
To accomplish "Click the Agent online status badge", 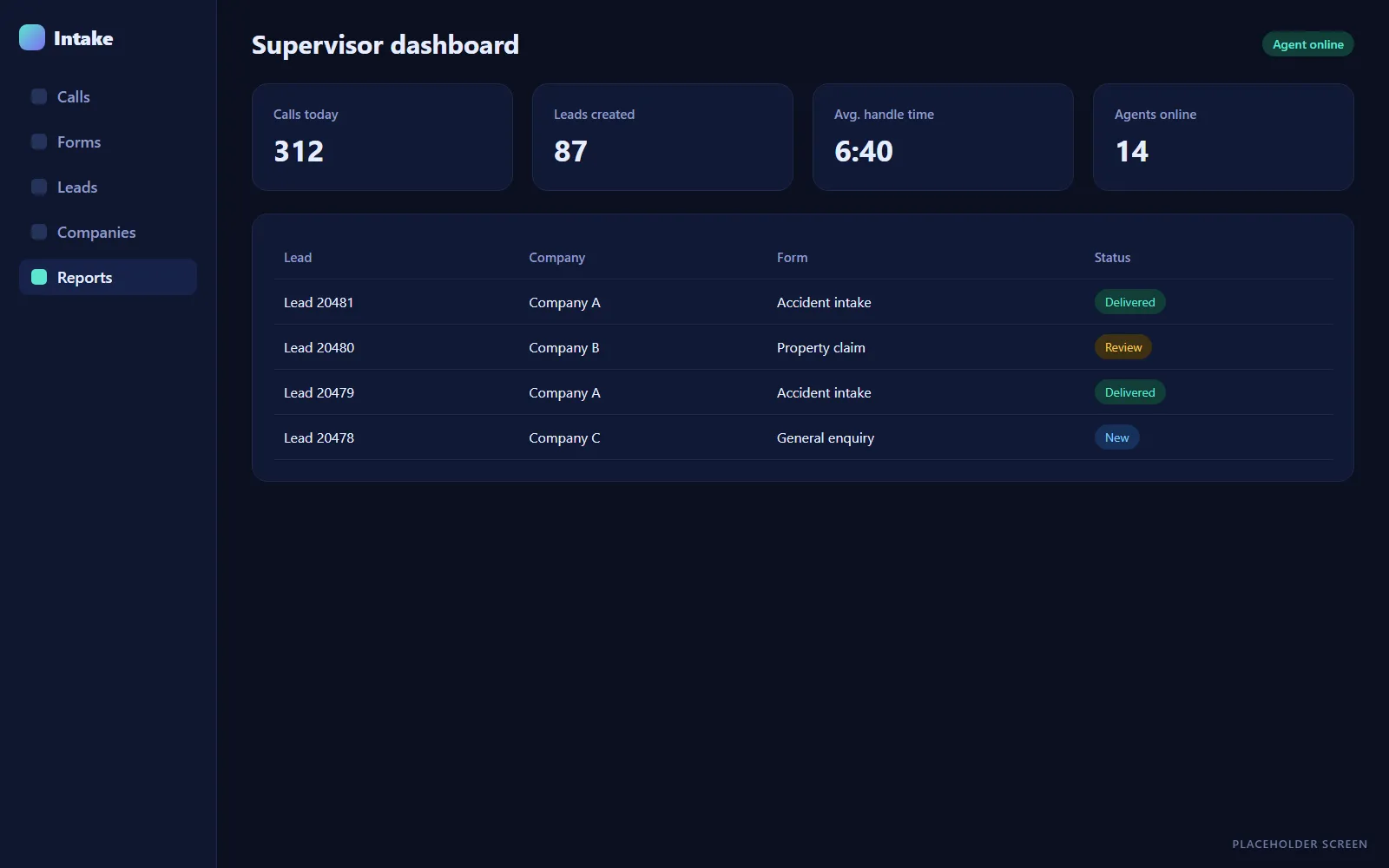I will [x=1307, y=44].
